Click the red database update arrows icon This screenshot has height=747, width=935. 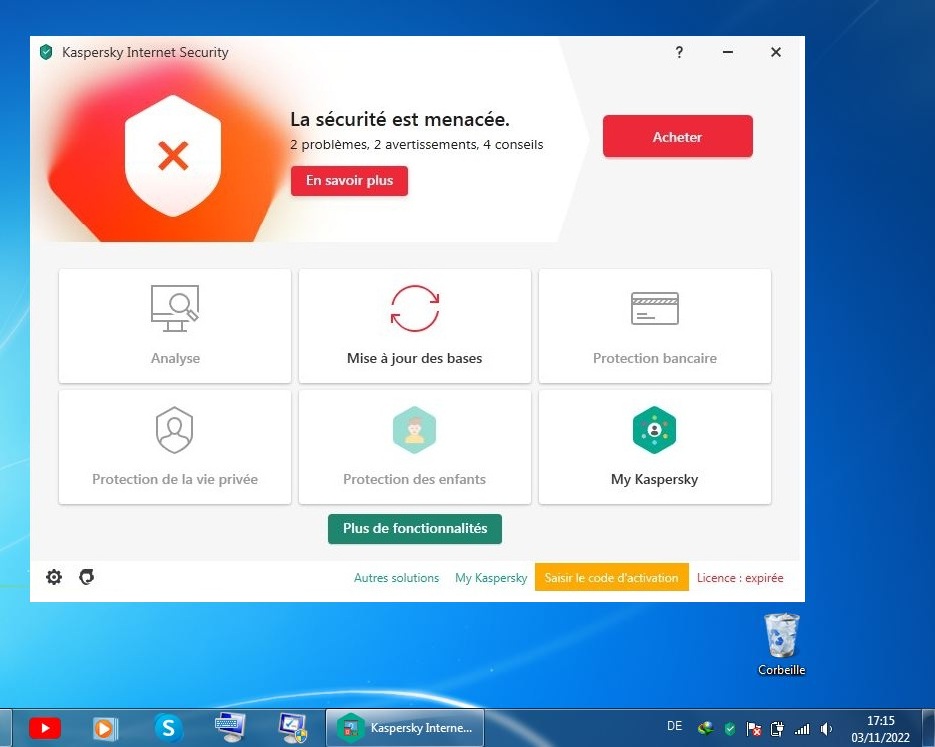pyautogui.click(x=415, y=308)
